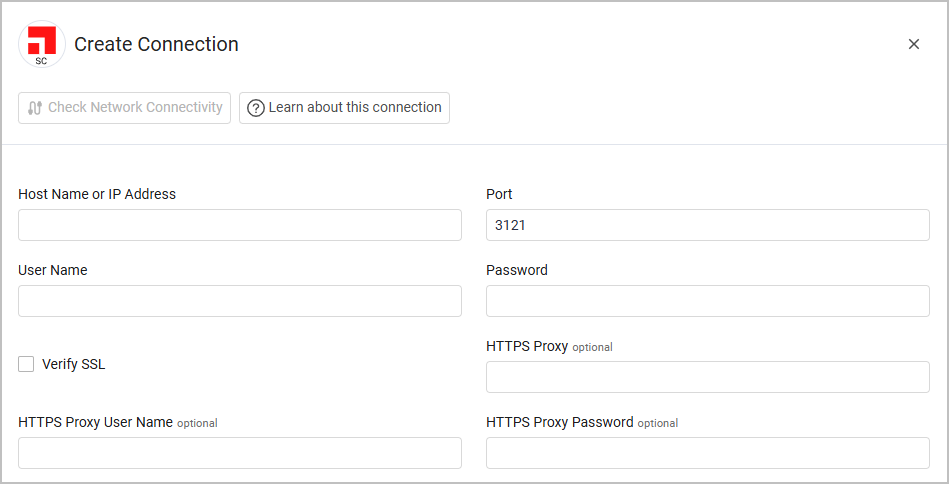This screenshot has width=949, height=484.
Task: Open Learn about this connection
Action: (344, 108)
